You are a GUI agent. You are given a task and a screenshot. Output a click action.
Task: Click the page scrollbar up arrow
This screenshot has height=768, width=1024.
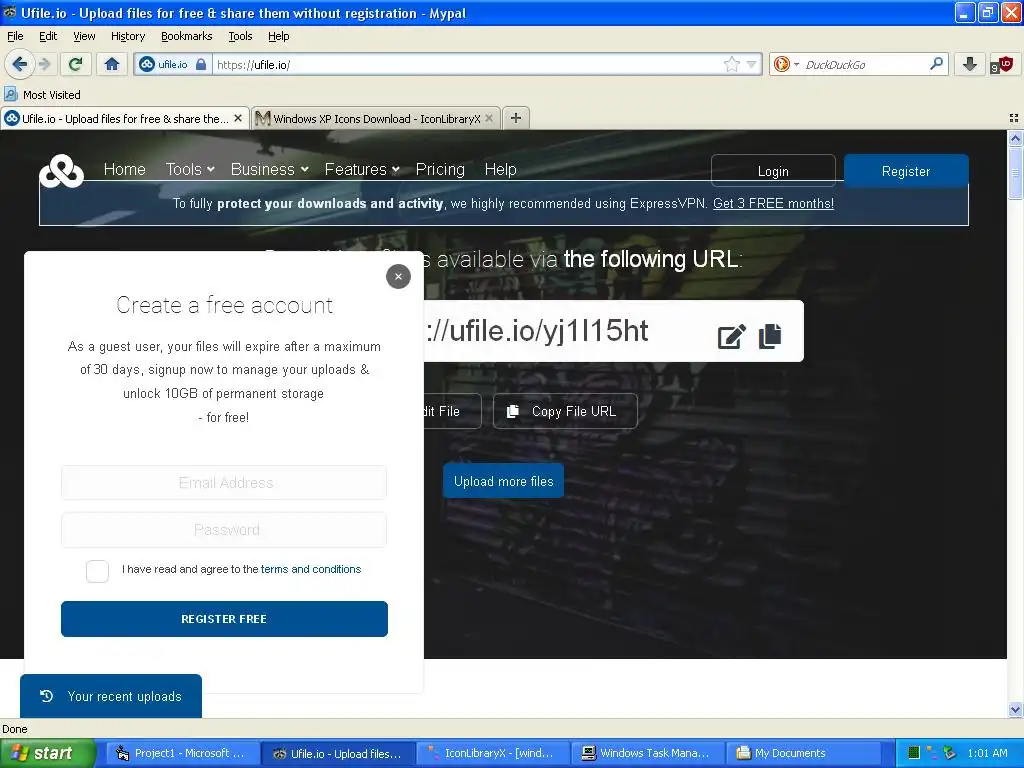pyautogui.click(x=1015, y=138)
